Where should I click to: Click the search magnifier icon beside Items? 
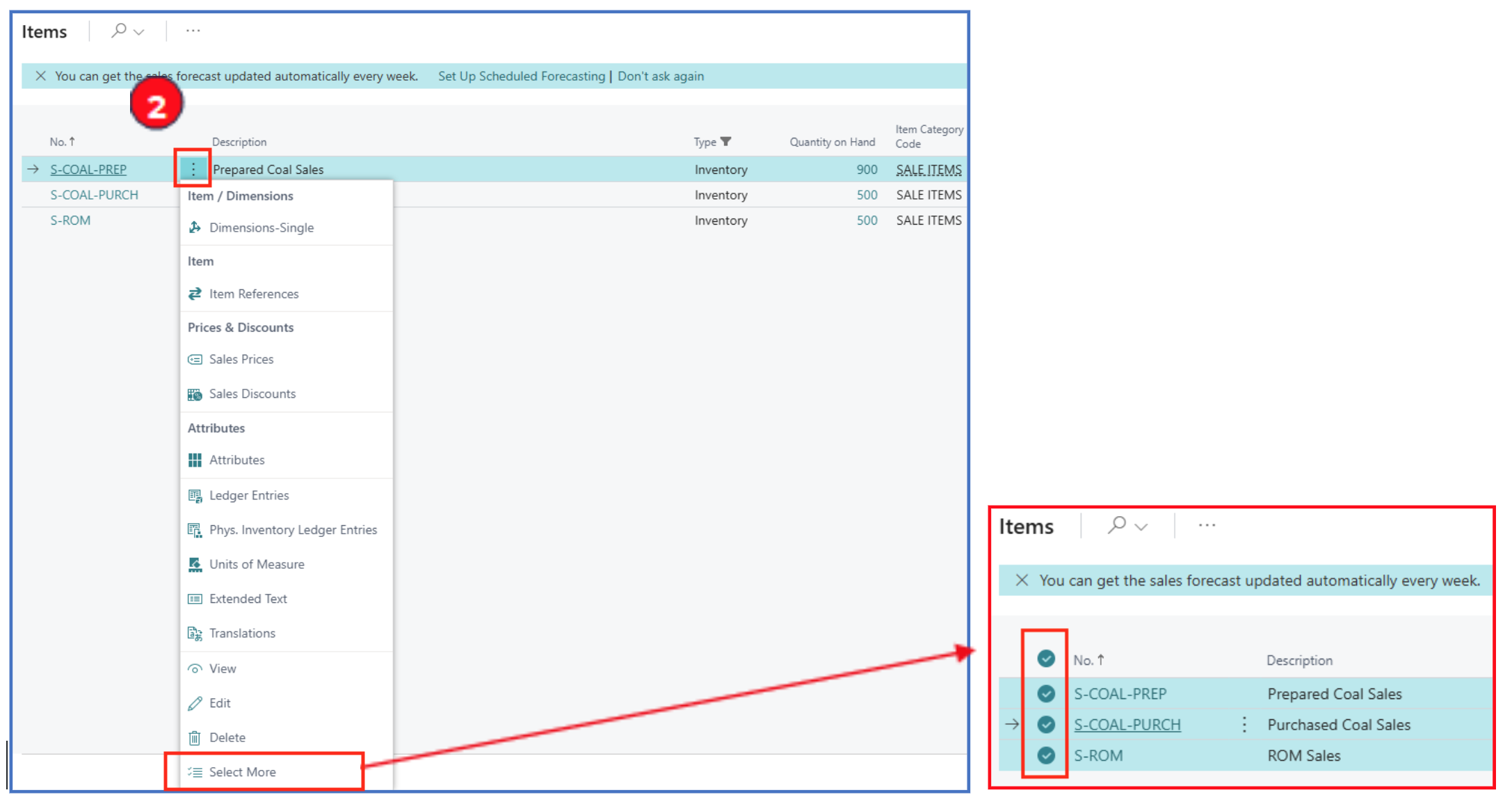click(x=119, y=31)
